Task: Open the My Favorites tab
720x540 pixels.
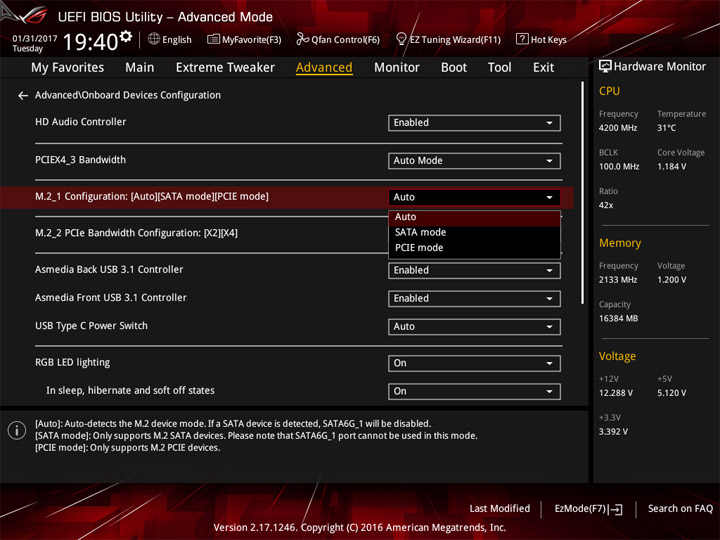Action: point(68,68)
